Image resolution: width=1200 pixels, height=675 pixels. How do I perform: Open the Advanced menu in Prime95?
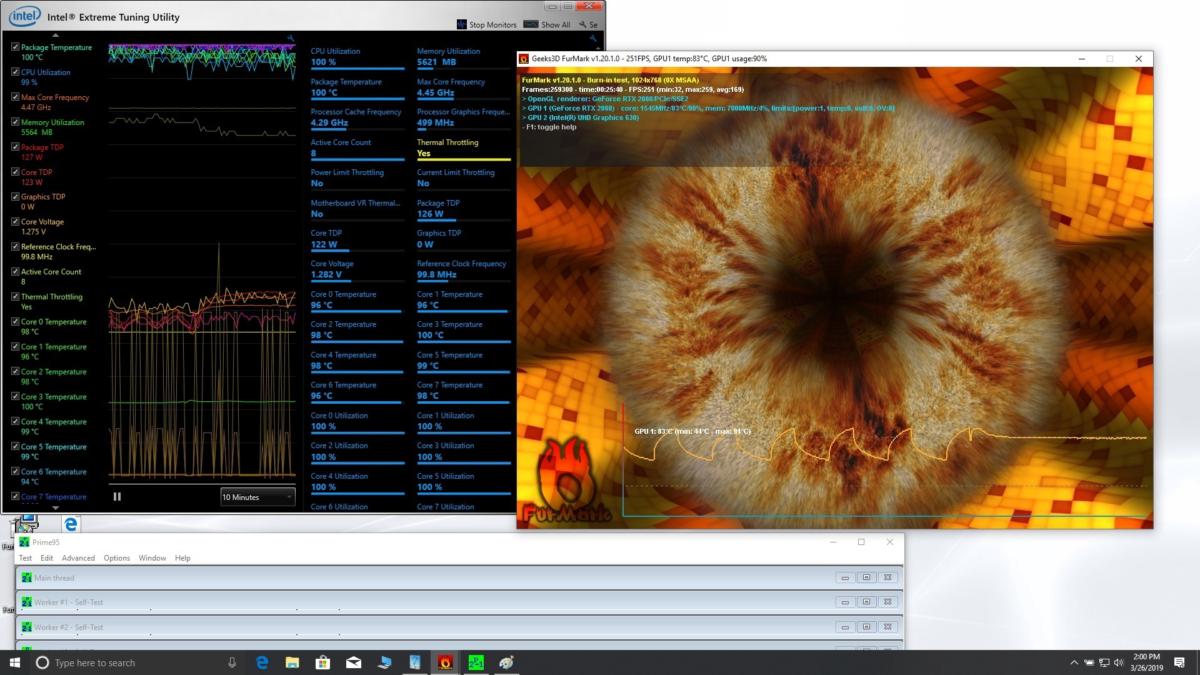pyautogui.click(x=78, y=558)
